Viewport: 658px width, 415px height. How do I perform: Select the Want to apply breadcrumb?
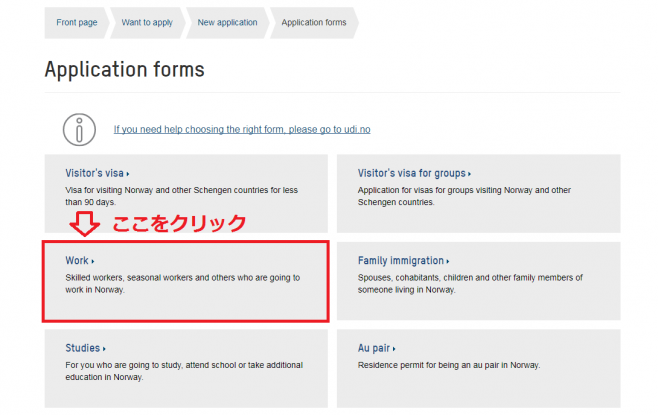click(147, 23)
